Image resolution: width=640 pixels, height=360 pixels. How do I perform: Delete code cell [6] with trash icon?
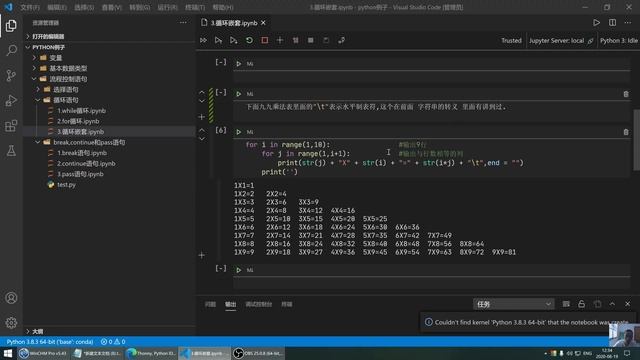tap(626, 132)
